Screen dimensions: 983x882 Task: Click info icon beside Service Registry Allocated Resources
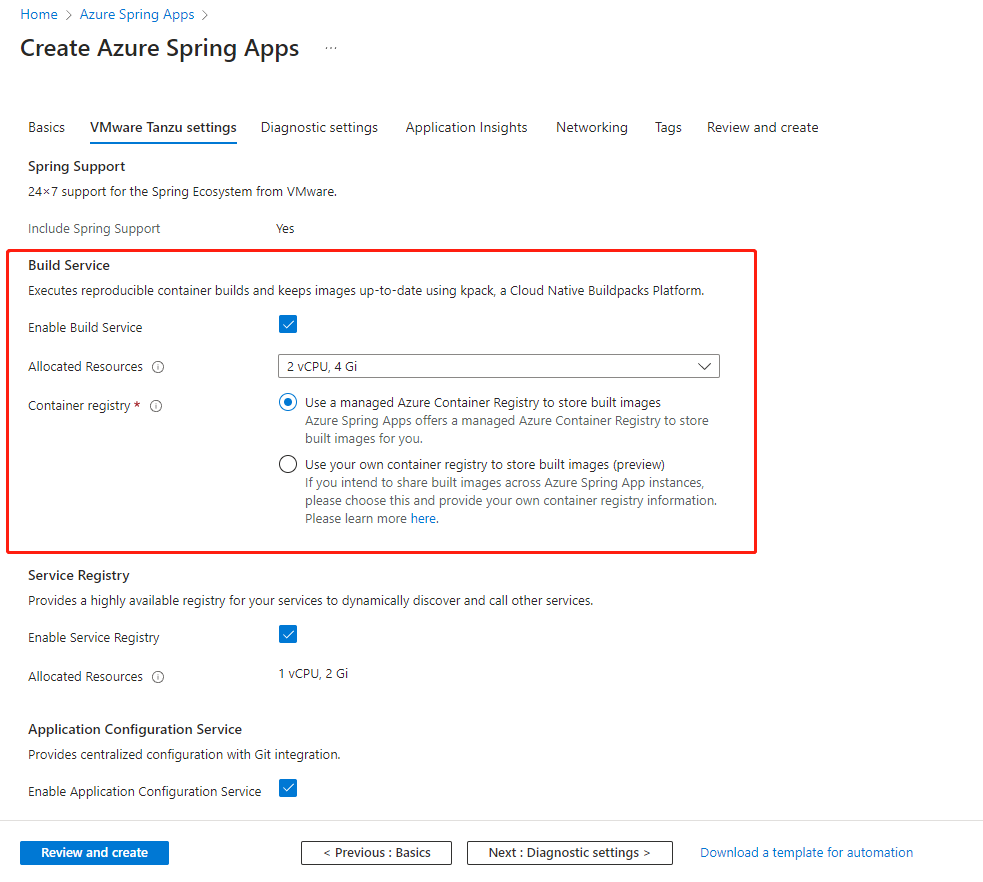tap(158, 677)
